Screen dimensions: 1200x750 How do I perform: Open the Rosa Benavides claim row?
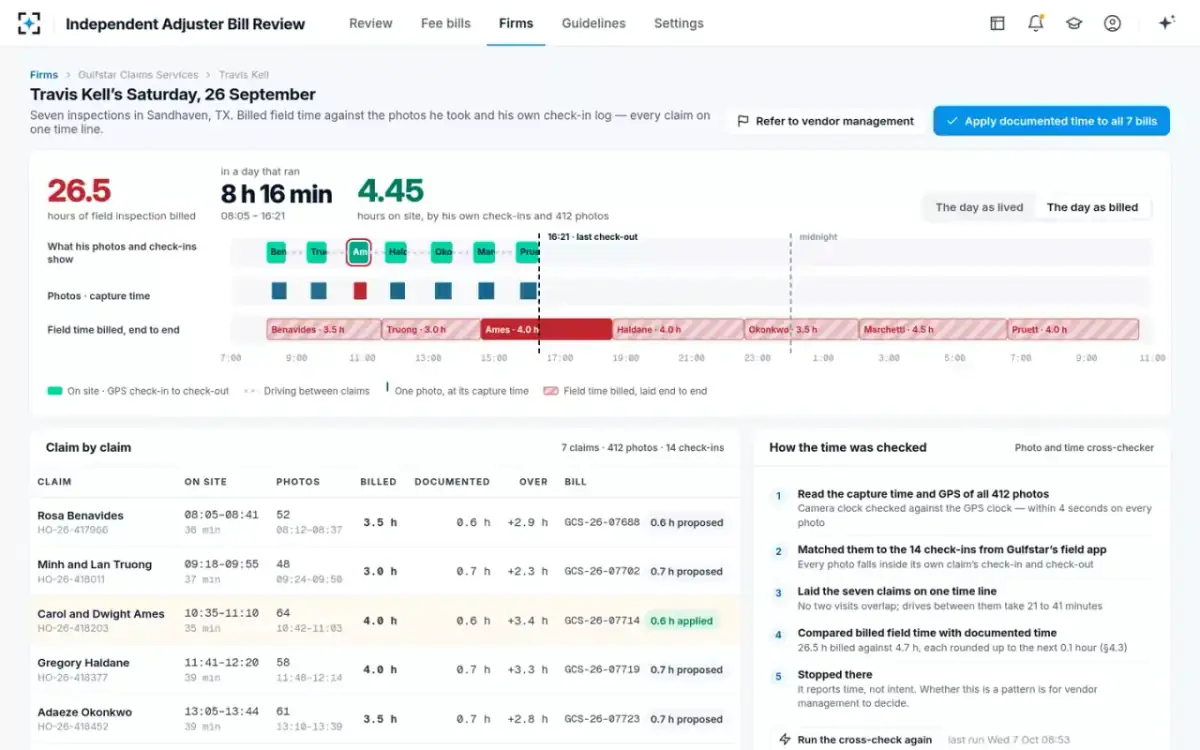pyautogui.click(x=385, y=522)
